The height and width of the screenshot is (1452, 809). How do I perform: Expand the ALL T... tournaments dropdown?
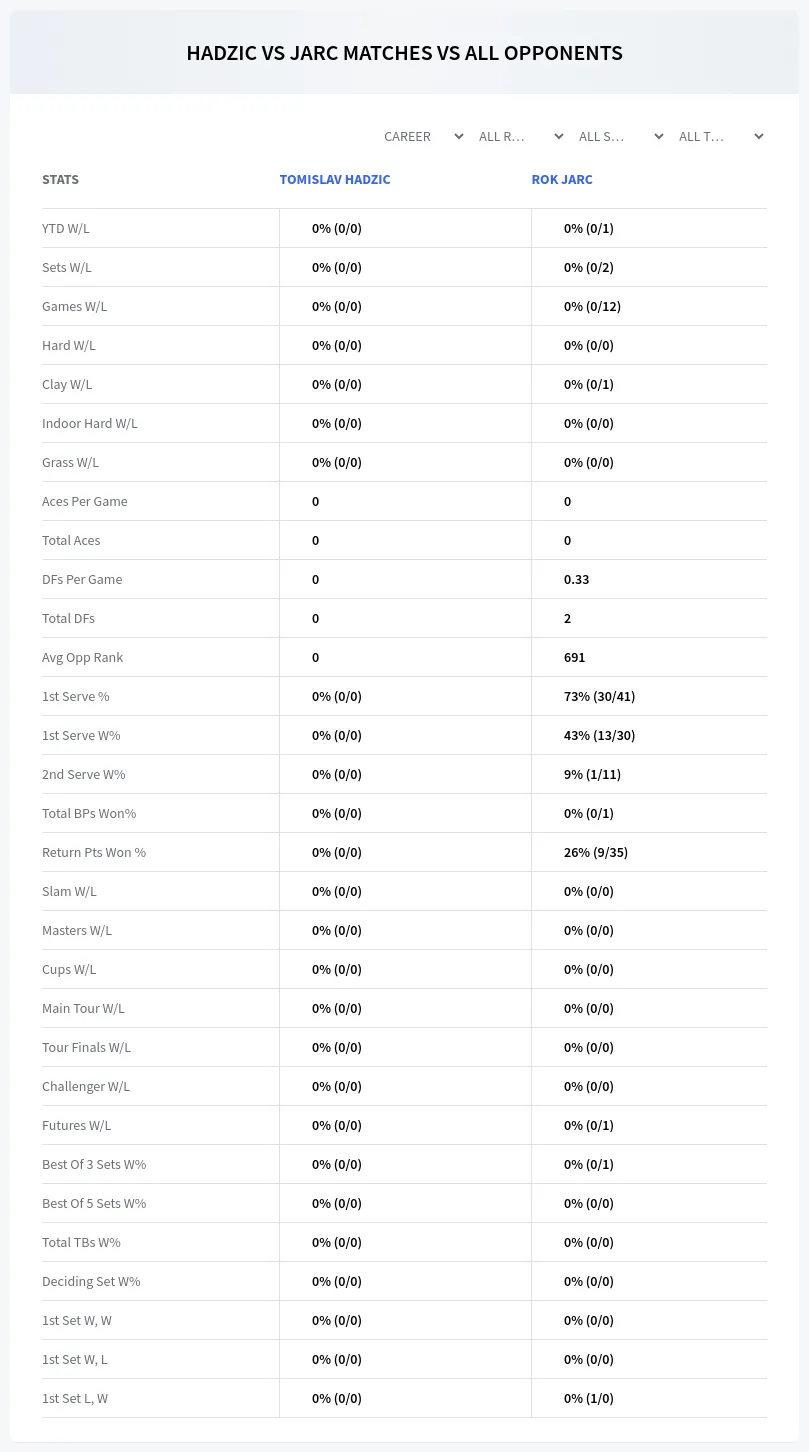[721, 137]
